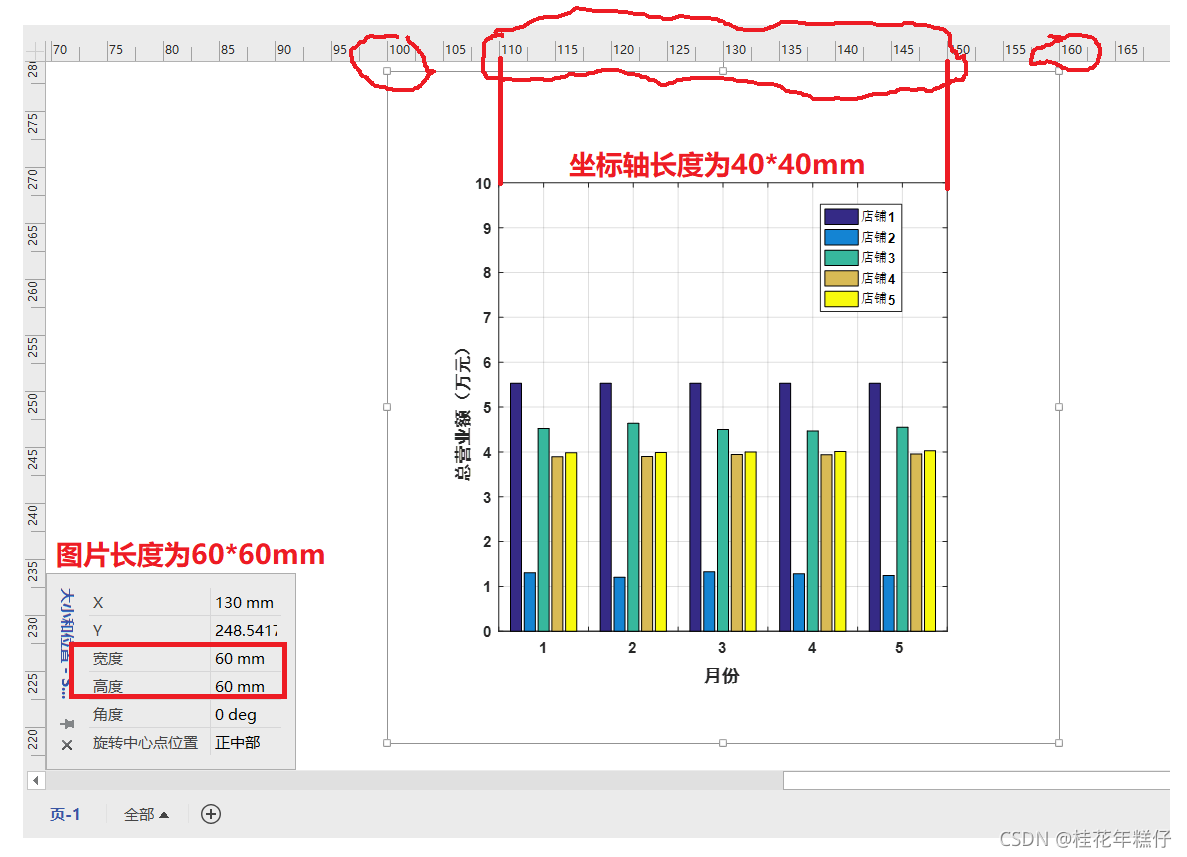Click the right-middle selection handle of the image
The width and height of the screenshot is (1187, 857).
tap(1059, 407)
